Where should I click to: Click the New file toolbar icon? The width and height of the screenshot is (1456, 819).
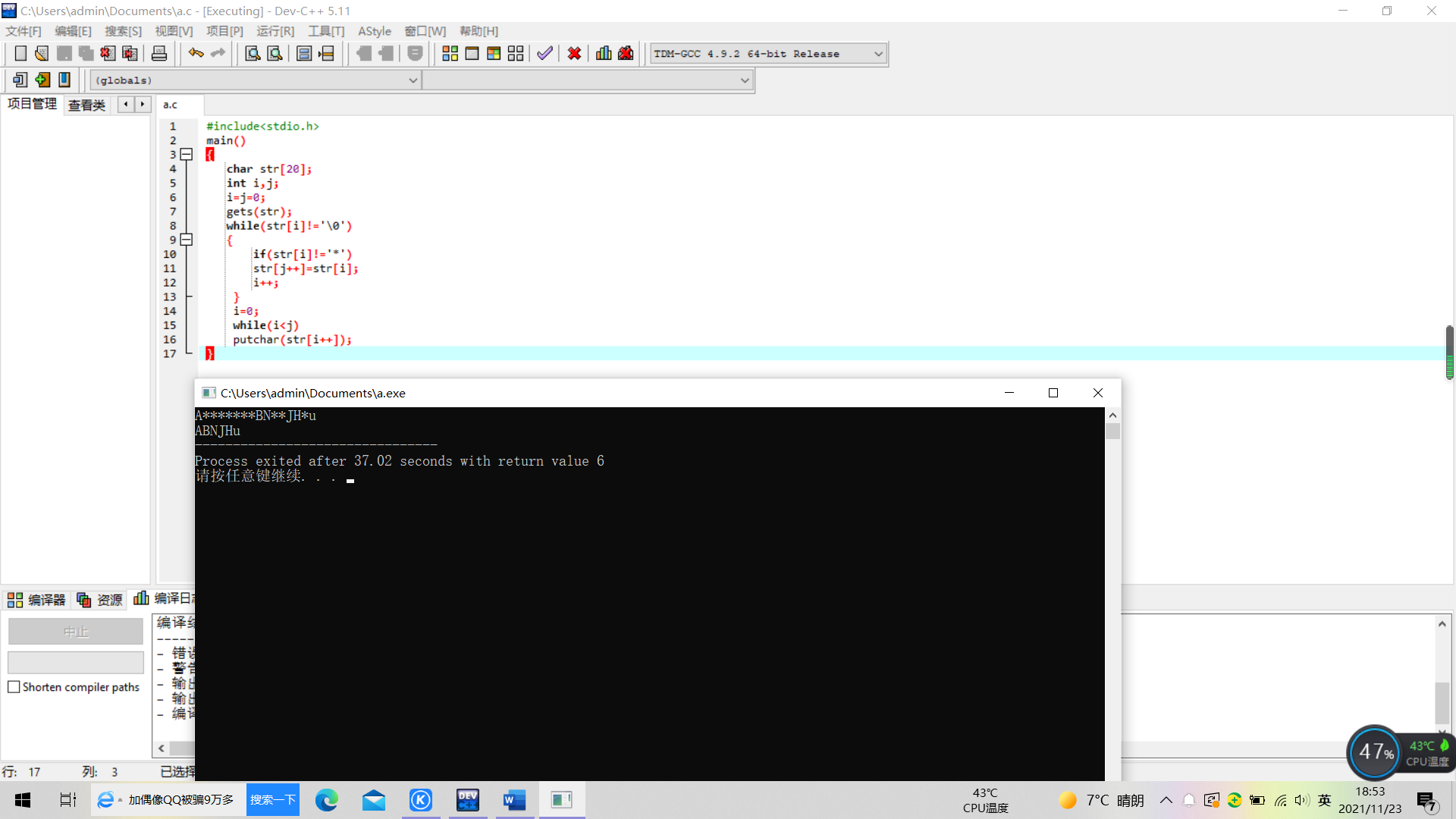(20, 54)
